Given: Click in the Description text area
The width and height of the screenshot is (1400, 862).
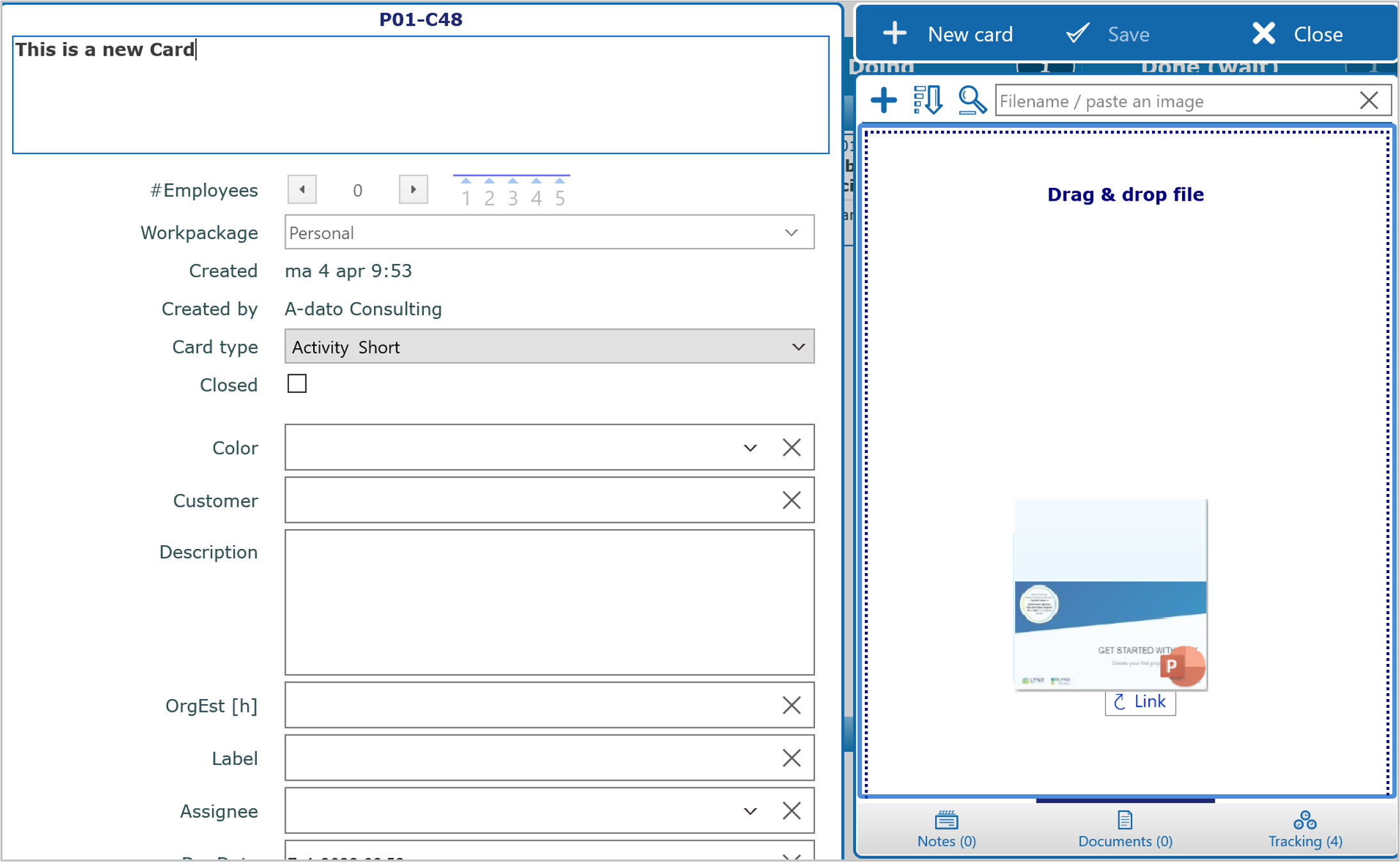Looking at the screenshot, I should (549, 602).
